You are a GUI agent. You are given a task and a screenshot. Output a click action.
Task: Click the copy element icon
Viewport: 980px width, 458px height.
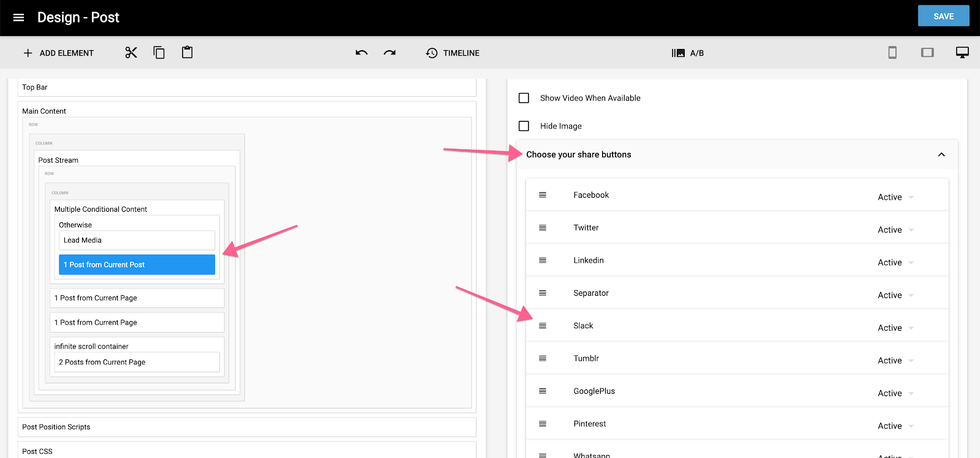(159, 53)
